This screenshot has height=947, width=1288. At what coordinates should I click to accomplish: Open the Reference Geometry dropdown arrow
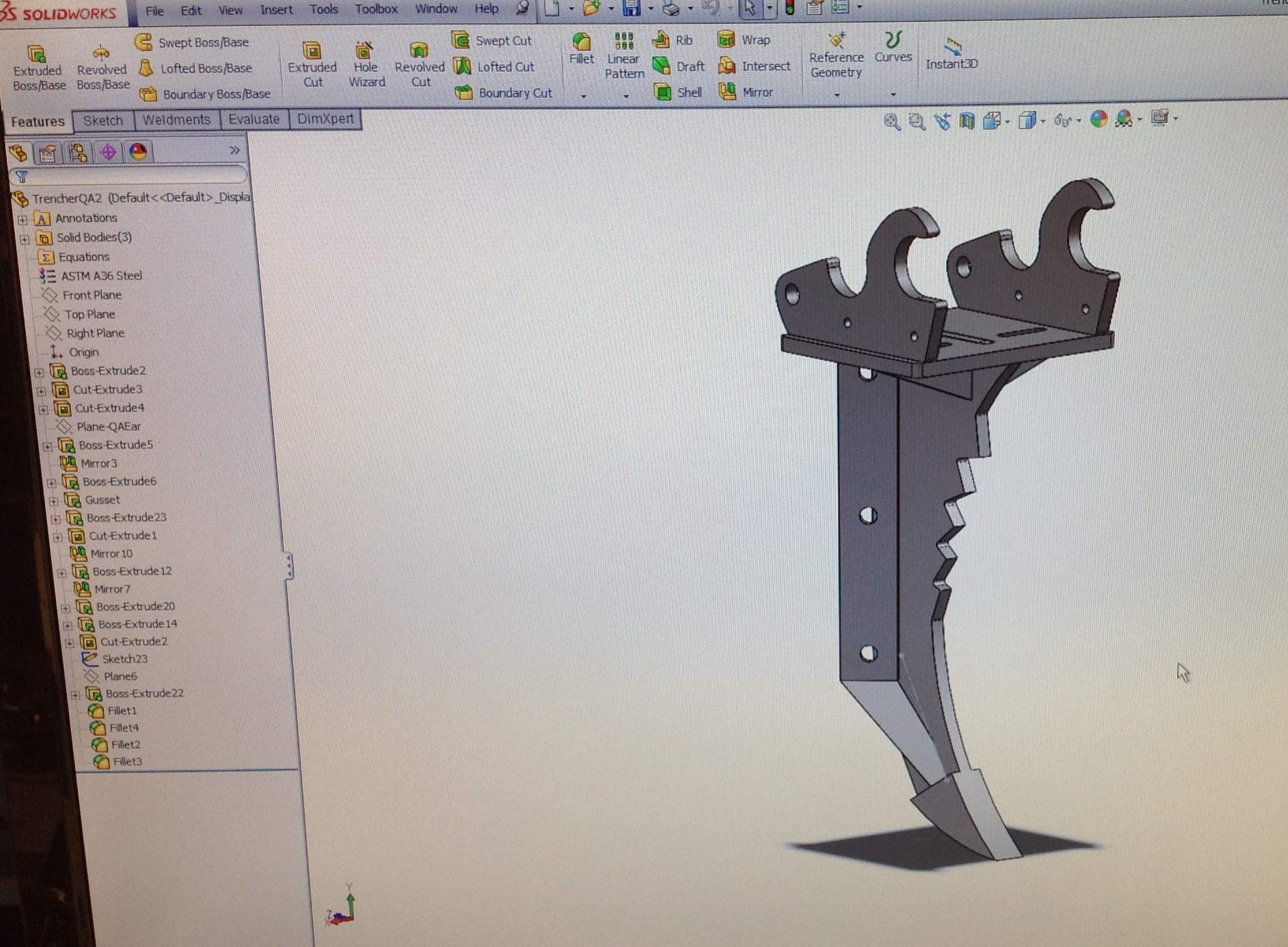pos(837,95)
